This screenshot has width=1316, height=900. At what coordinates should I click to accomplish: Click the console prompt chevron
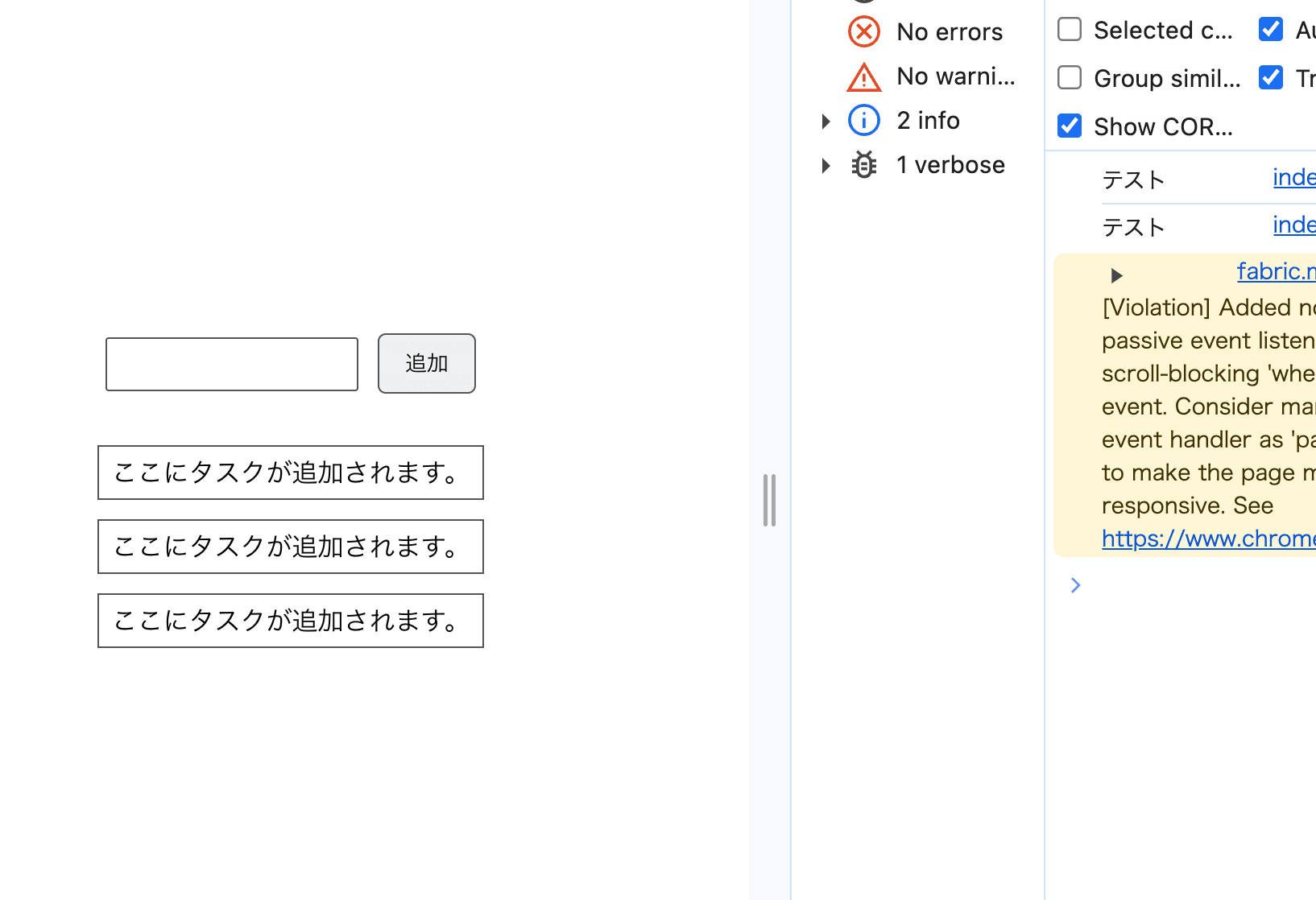coord(1075,585)
